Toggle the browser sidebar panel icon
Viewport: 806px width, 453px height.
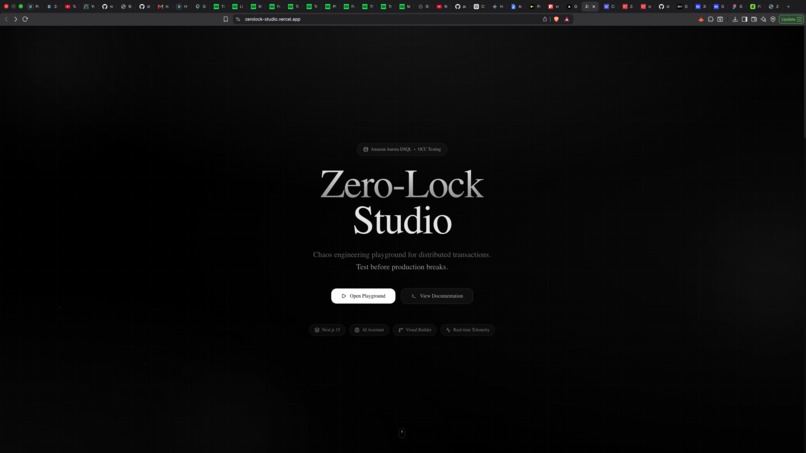pos(744,19)
